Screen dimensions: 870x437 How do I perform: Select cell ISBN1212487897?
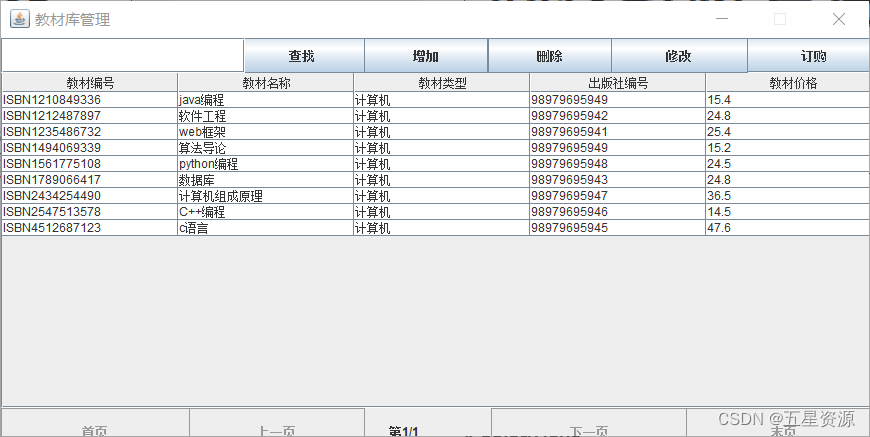click(x=90, y=116)
